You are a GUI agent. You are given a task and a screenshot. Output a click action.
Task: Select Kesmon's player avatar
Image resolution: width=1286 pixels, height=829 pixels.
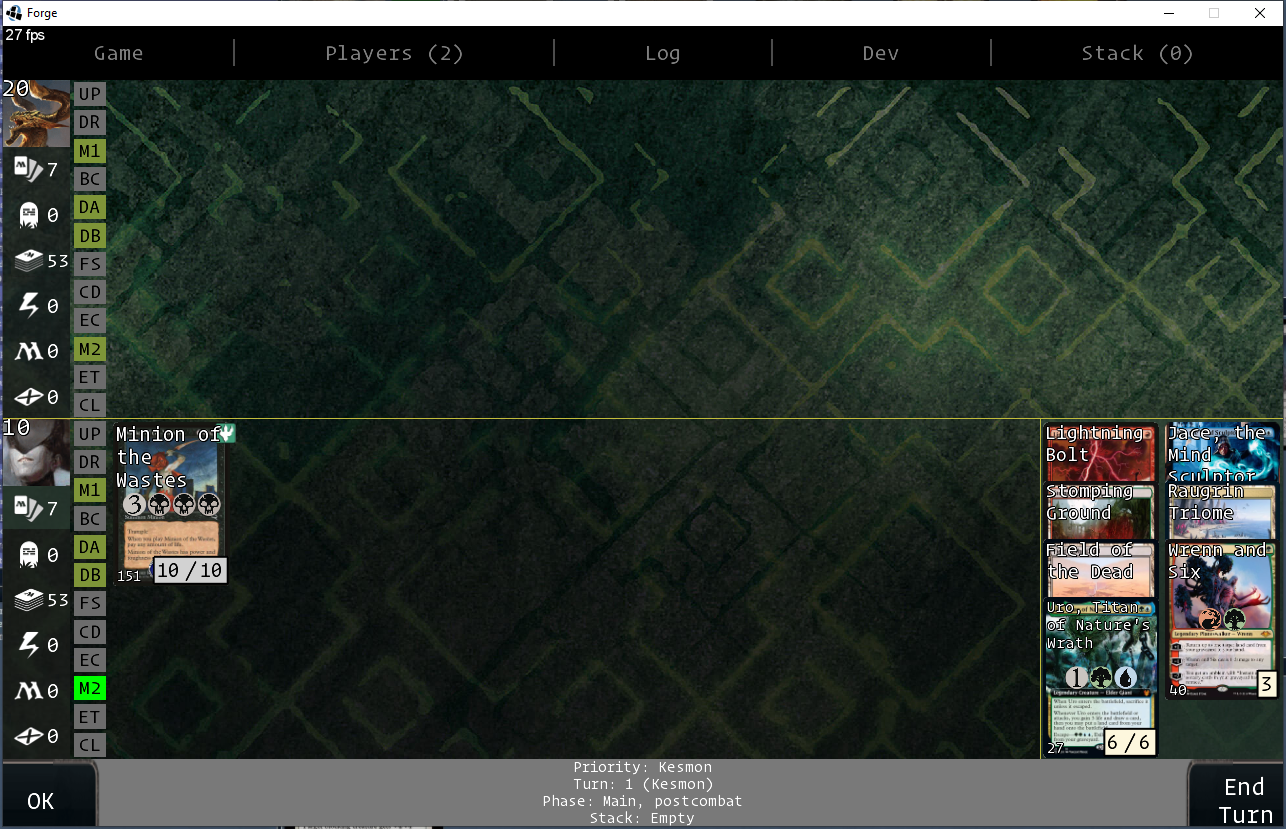[x=36, y=453]
